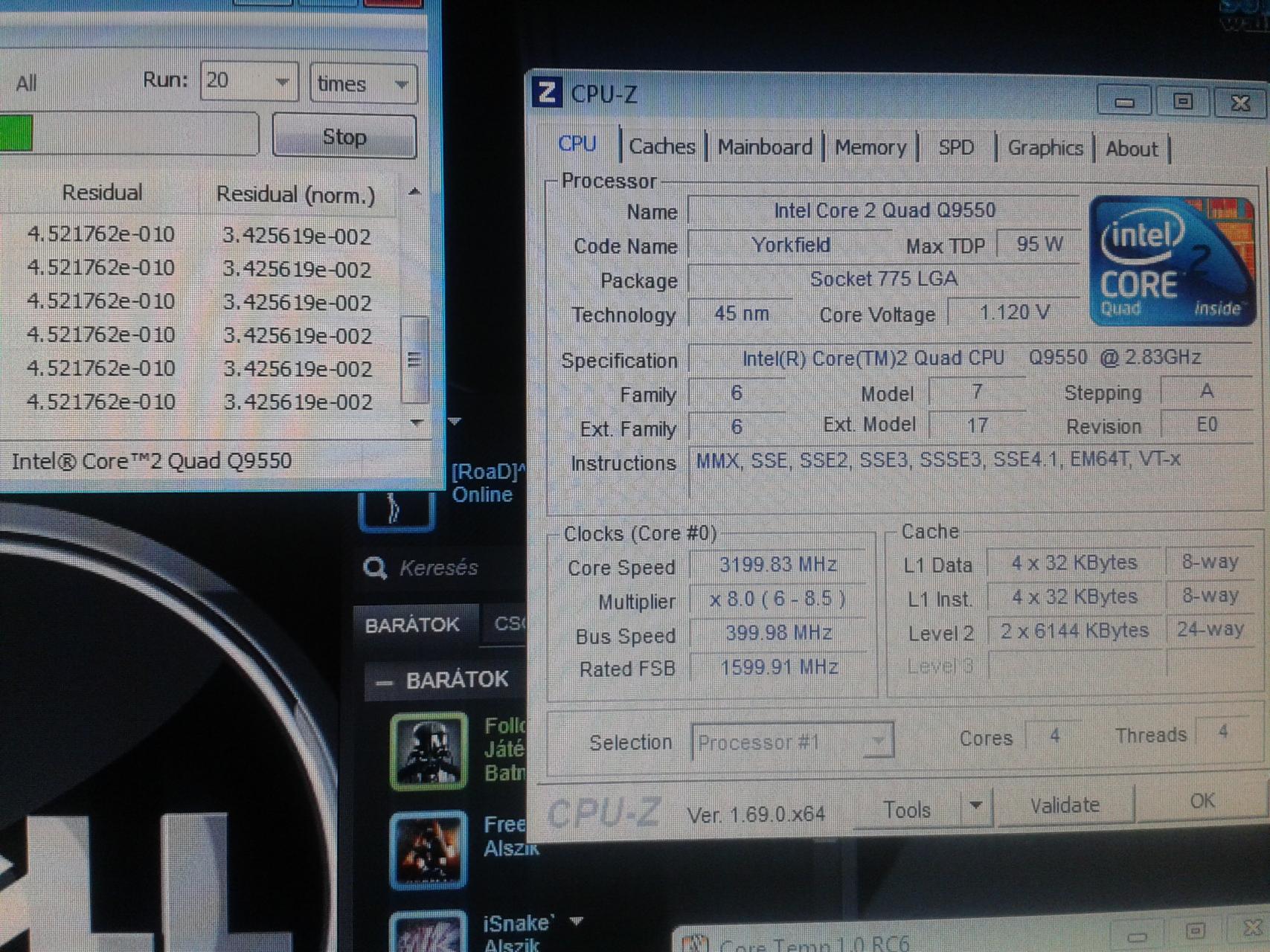
Task: Stop the running stress test
Action: 344,136
